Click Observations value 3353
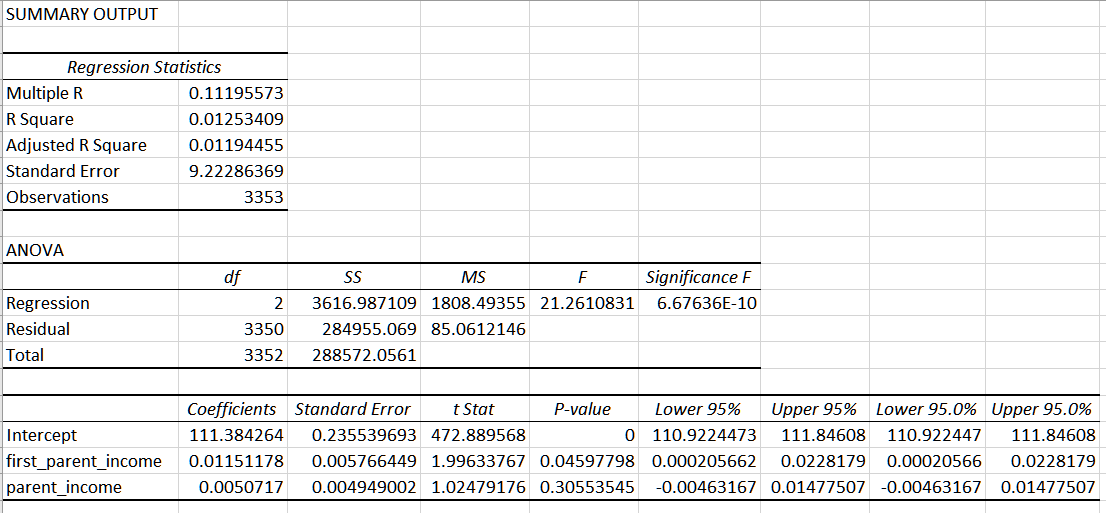 (x=233, y=197)
